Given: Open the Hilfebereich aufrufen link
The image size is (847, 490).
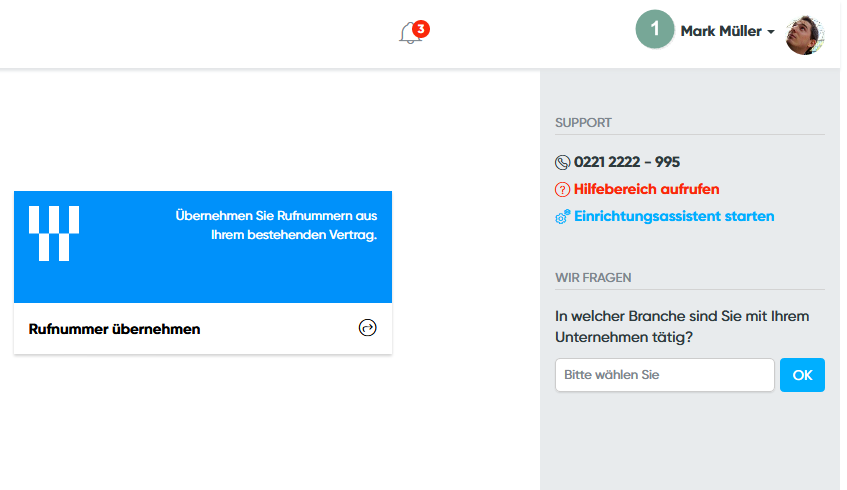Looking at the screenshot, I should 646,189.
